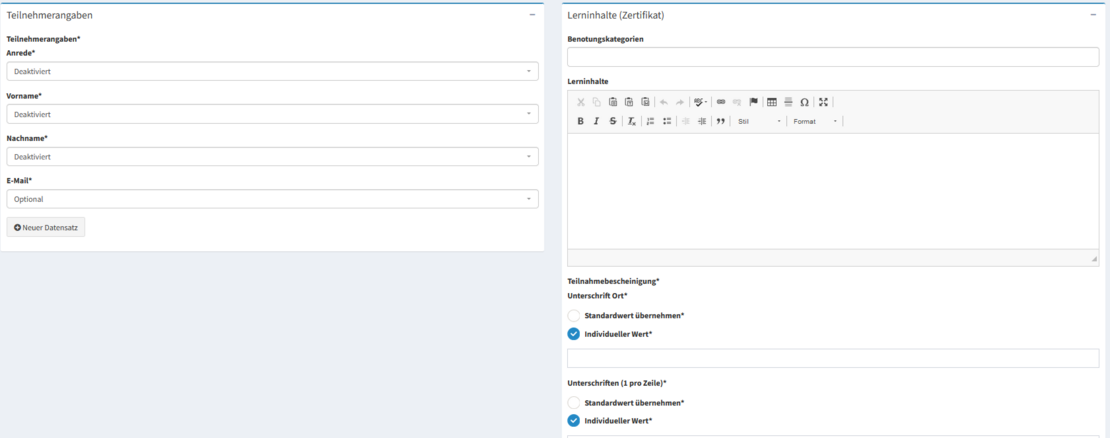Apply strikethrough formatting
The width and height of the screenshot is (1110, 438).
pyautogui.click(x=612, y=121)
